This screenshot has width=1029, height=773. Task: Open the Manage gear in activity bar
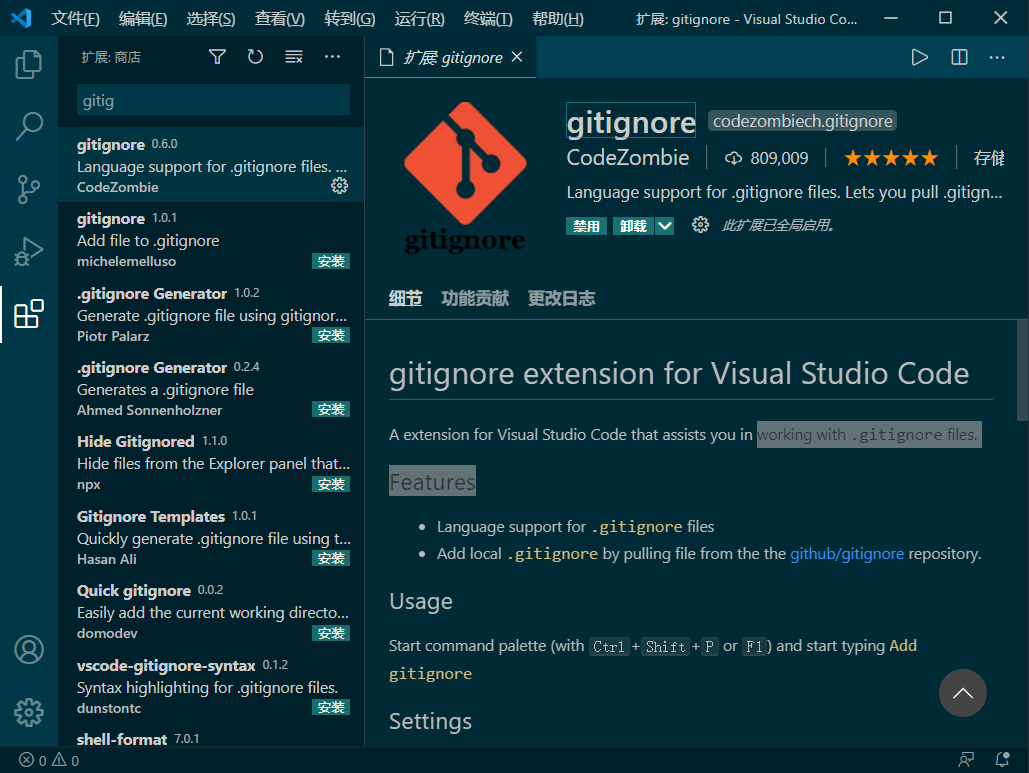click(x=29, y=712)
